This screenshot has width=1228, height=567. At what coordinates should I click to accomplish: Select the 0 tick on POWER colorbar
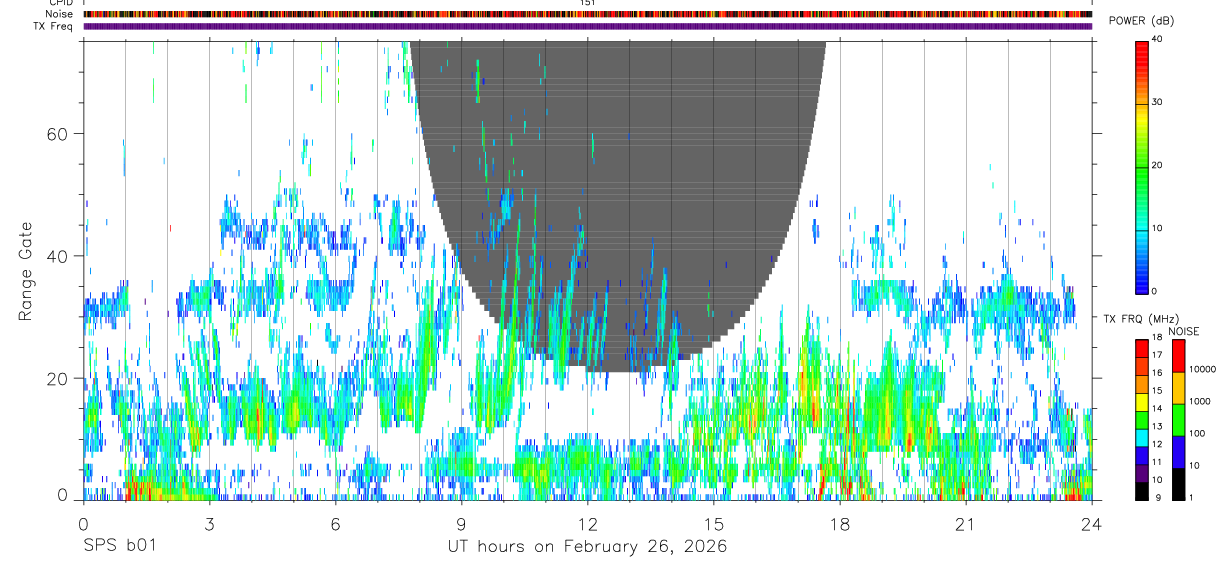point(1155,291)
